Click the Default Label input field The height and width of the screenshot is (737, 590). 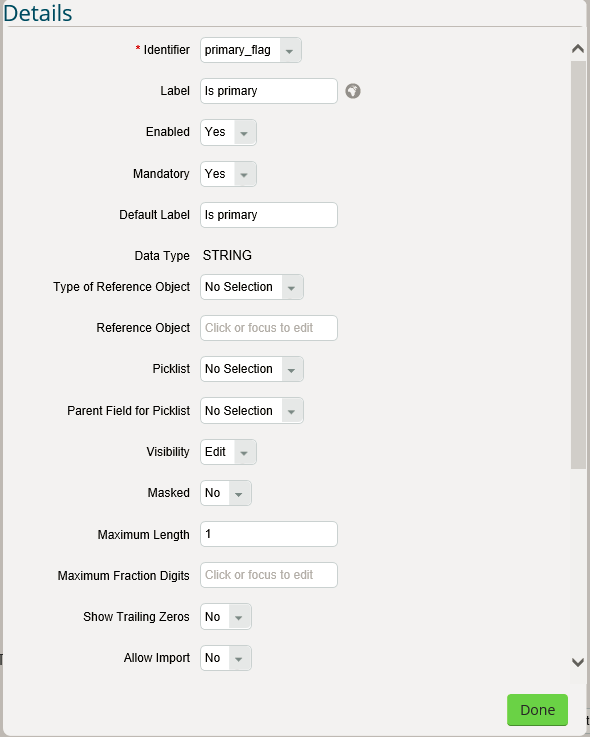pos(269,215)
